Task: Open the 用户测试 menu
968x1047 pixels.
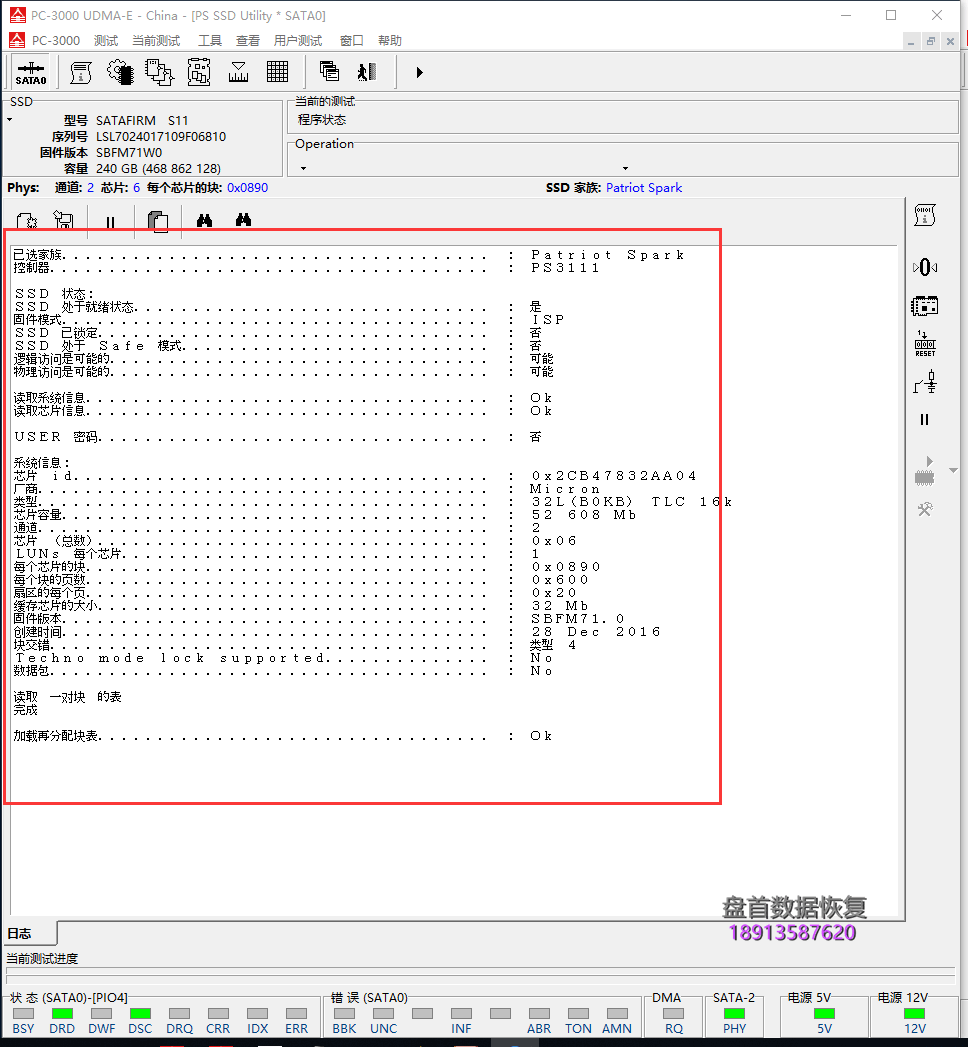Action: click(x=298, y=41)
